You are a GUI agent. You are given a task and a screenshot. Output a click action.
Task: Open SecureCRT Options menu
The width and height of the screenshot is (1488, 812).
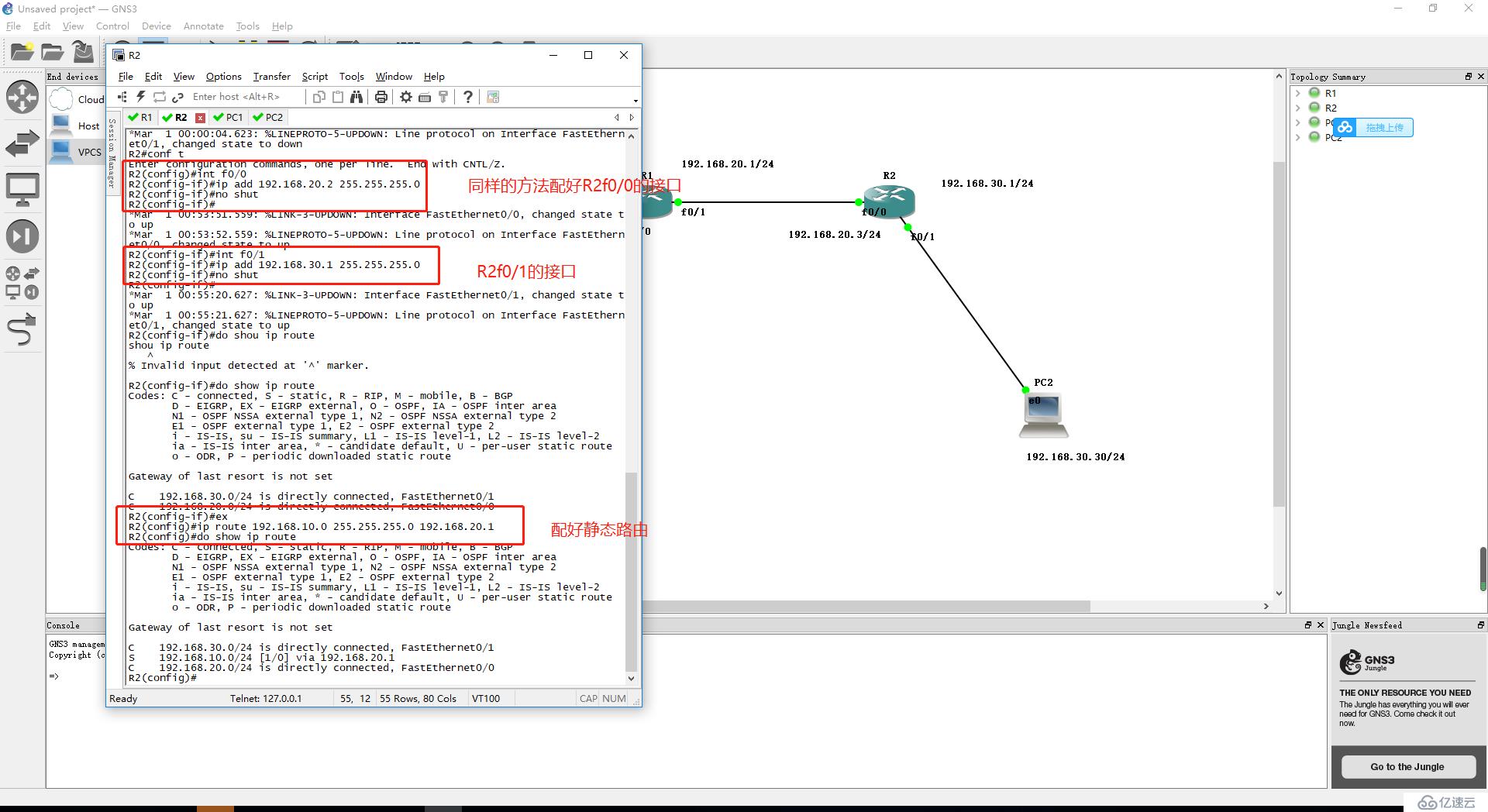point(223,77)
